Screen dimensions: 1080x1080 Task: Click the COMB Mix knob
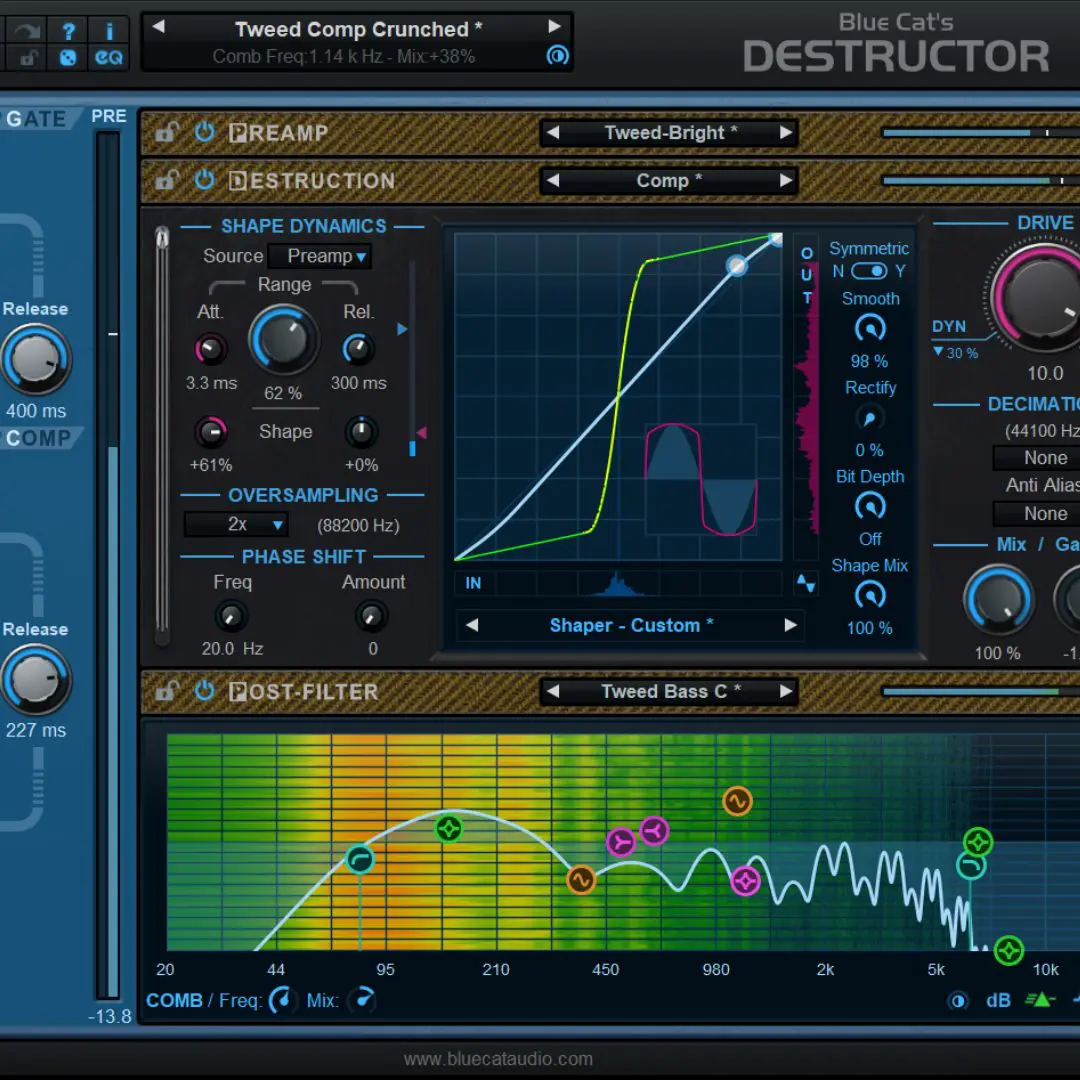point(362,1000)
